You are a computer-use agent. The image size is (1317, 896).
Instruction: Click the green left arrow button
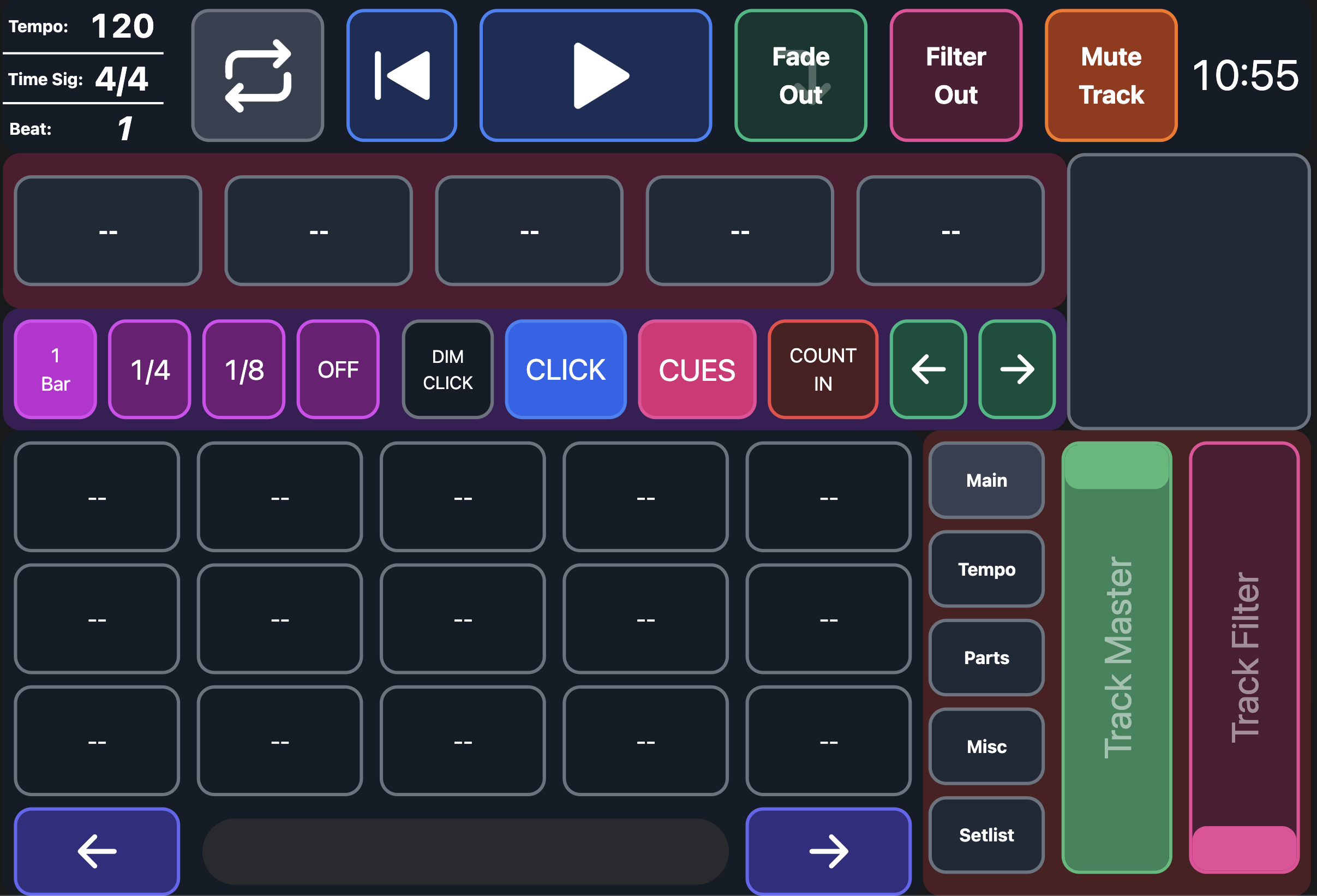click(x=927, y=369)
